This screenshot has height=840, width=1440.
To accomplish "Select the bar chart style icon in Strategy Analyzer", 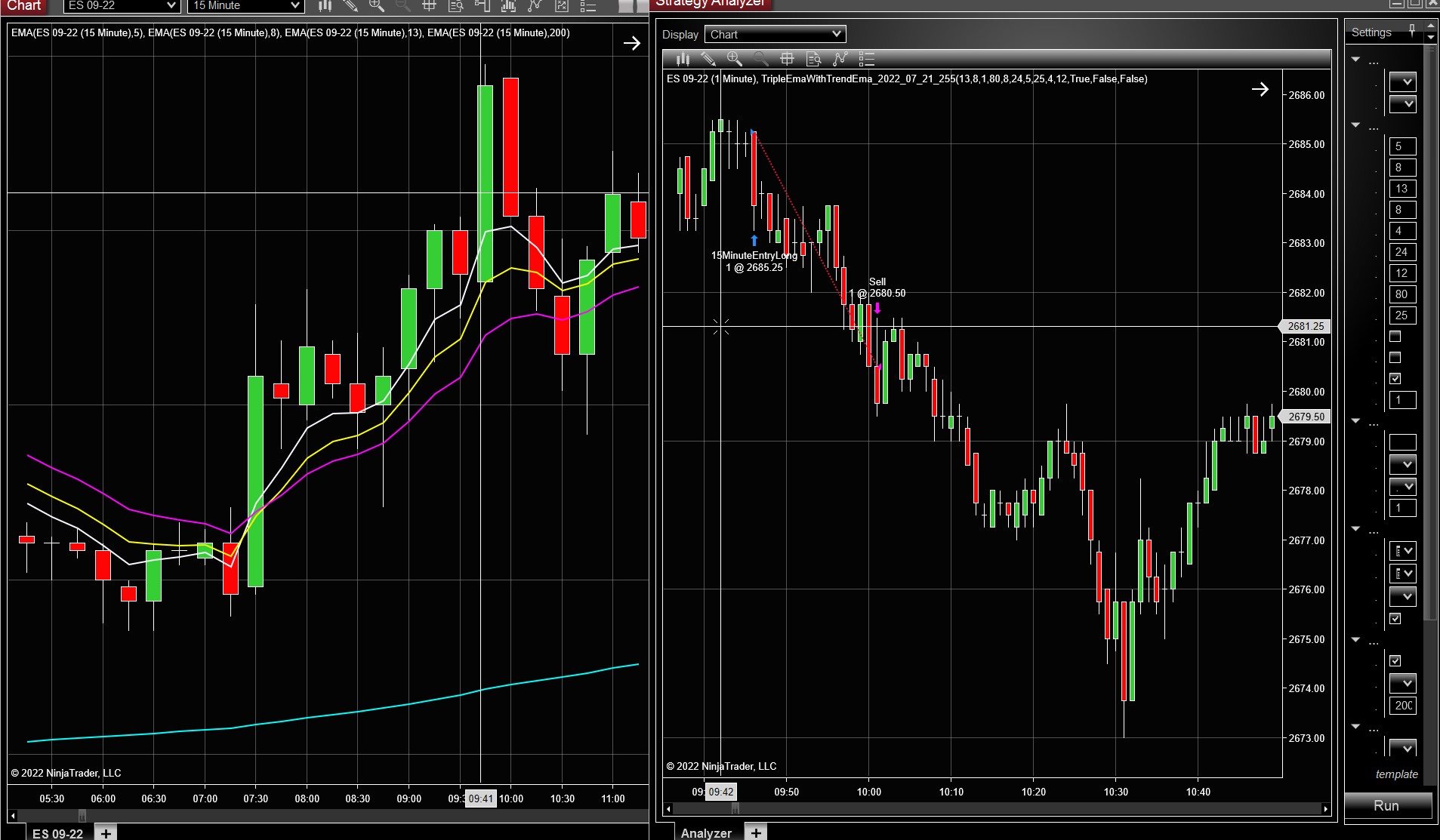I will [x=683, y=59].
